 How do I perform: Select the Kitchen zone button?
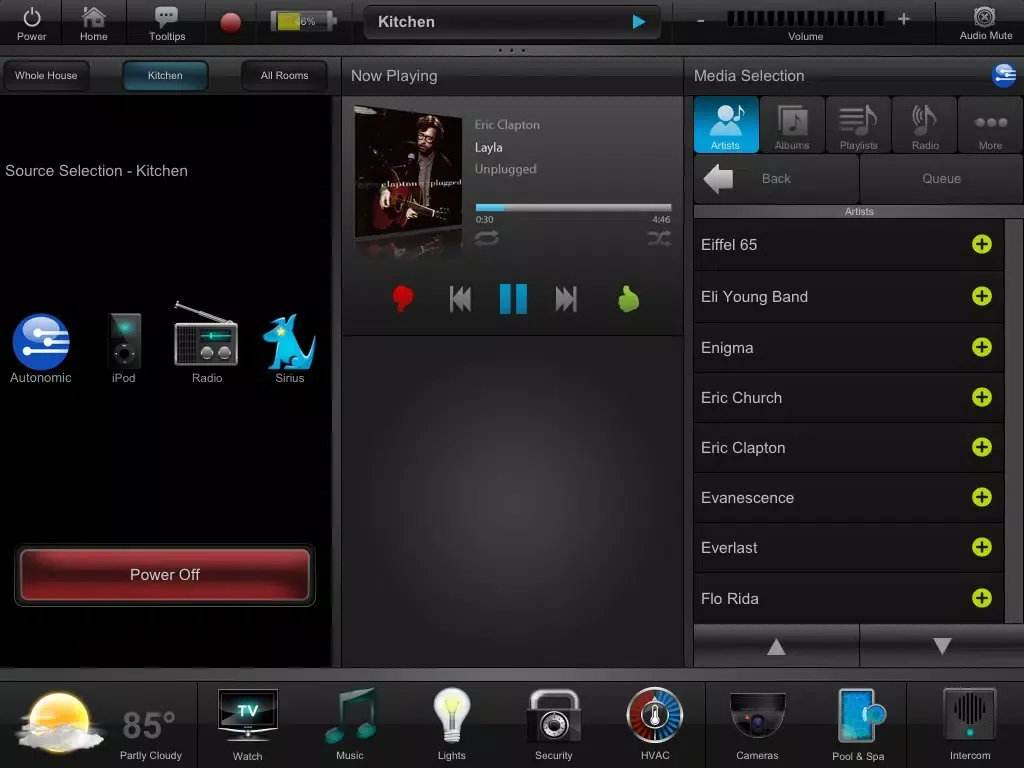[x=165, y=76]
